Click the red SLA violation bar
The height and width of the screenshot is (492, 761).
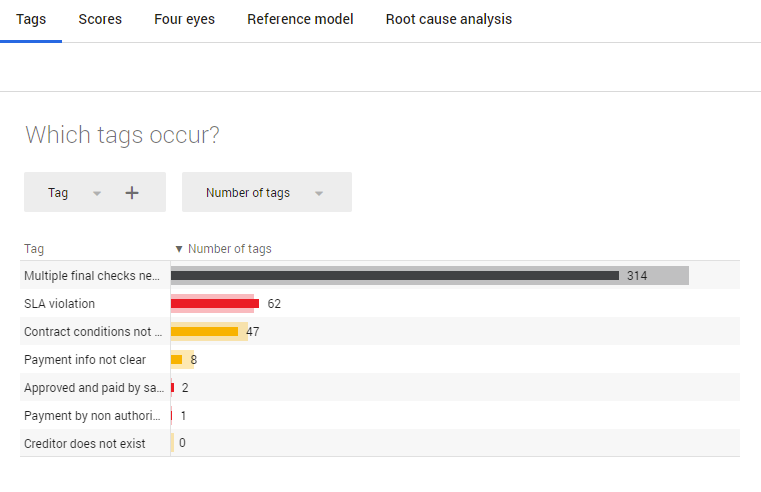coord(215,303)
